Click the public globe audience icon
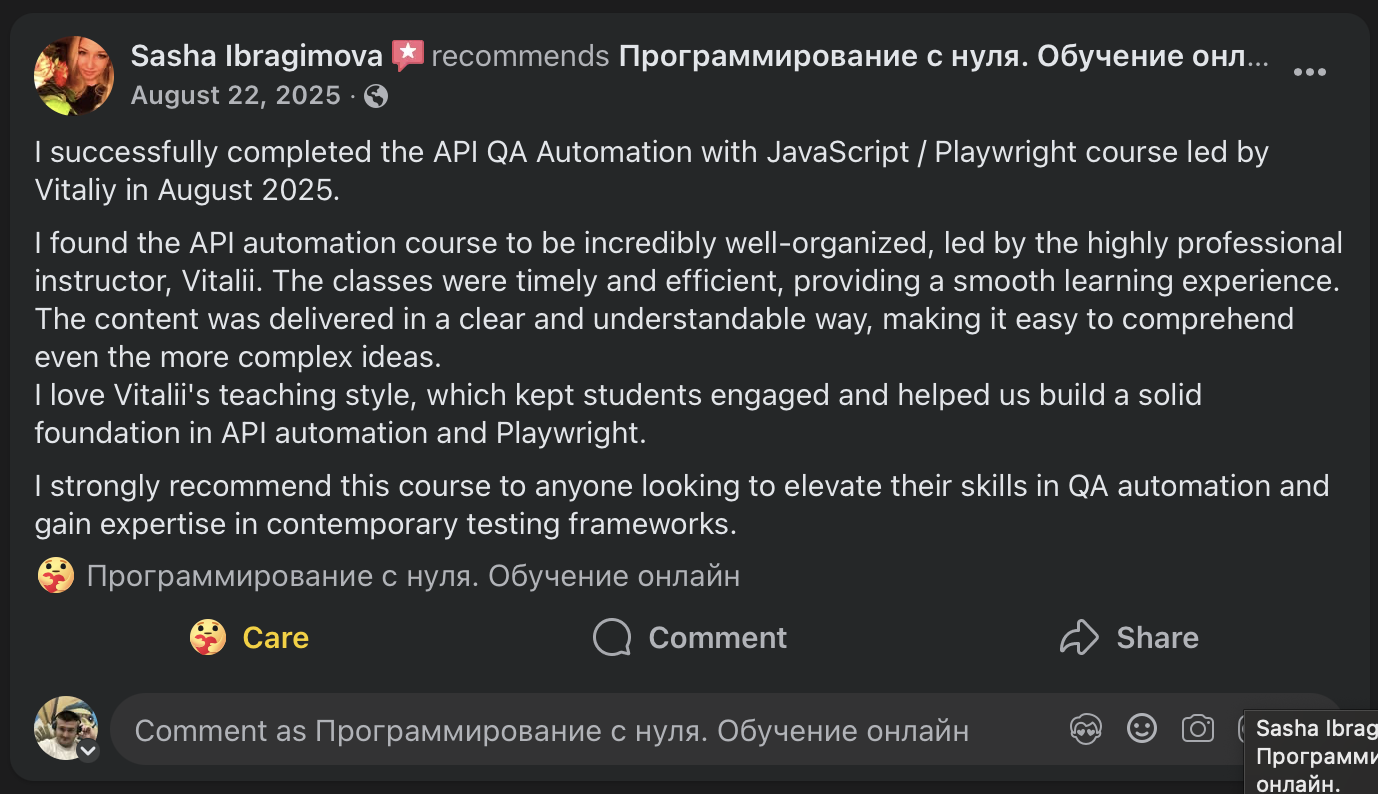Image resolution: width=1378 pixels, height=794 pixels. [377, 96]
